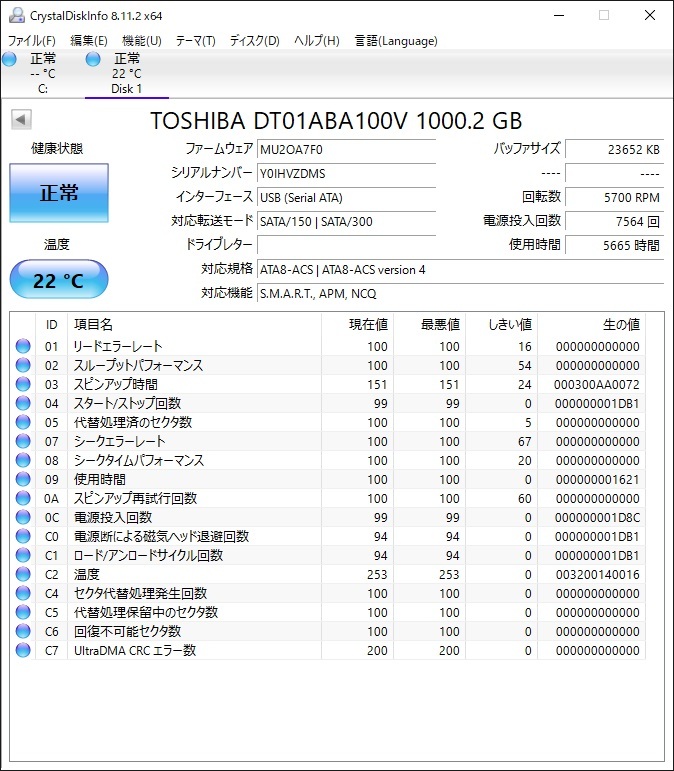Click status orb for UltraDMA CRC エラー数 row
The height and width of the screenshot is (771, 674).
pyautogui.click(x=23, y=651)
